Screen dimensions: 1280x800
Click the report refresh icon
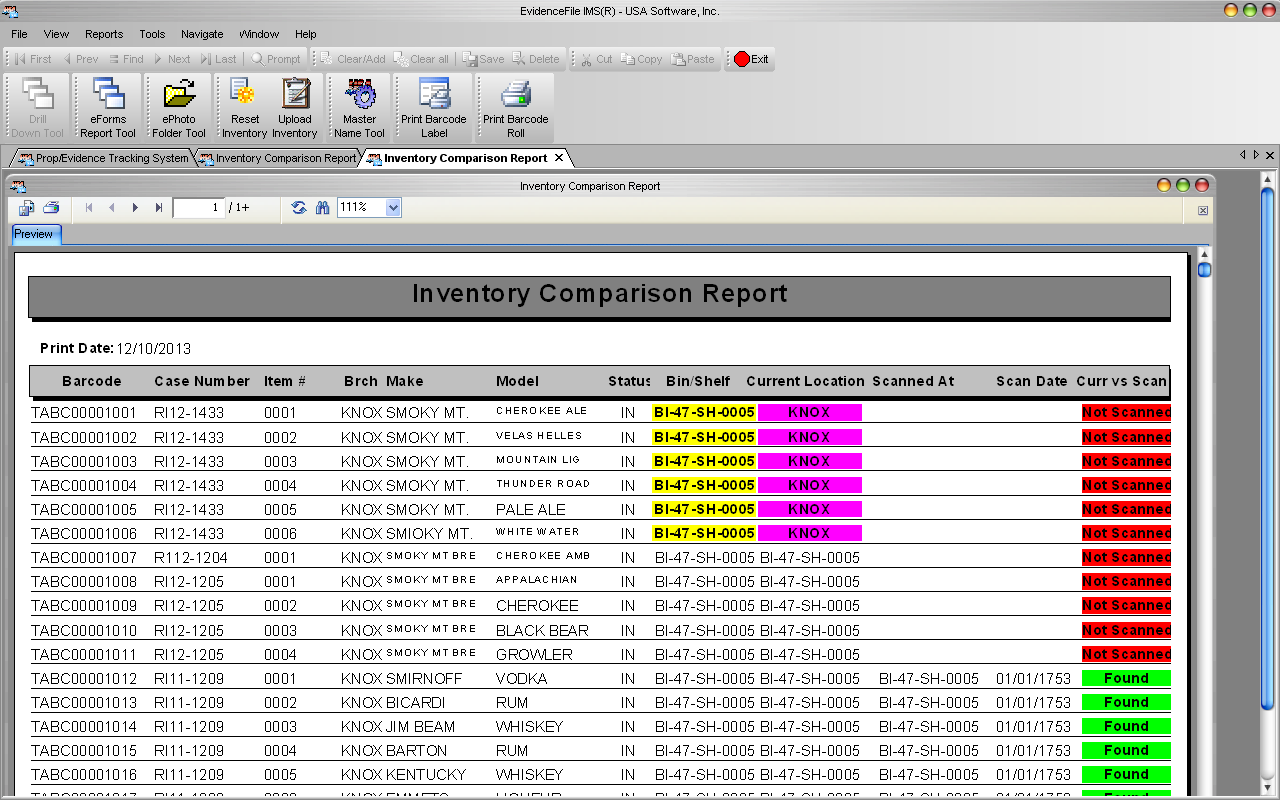(298, 208)
